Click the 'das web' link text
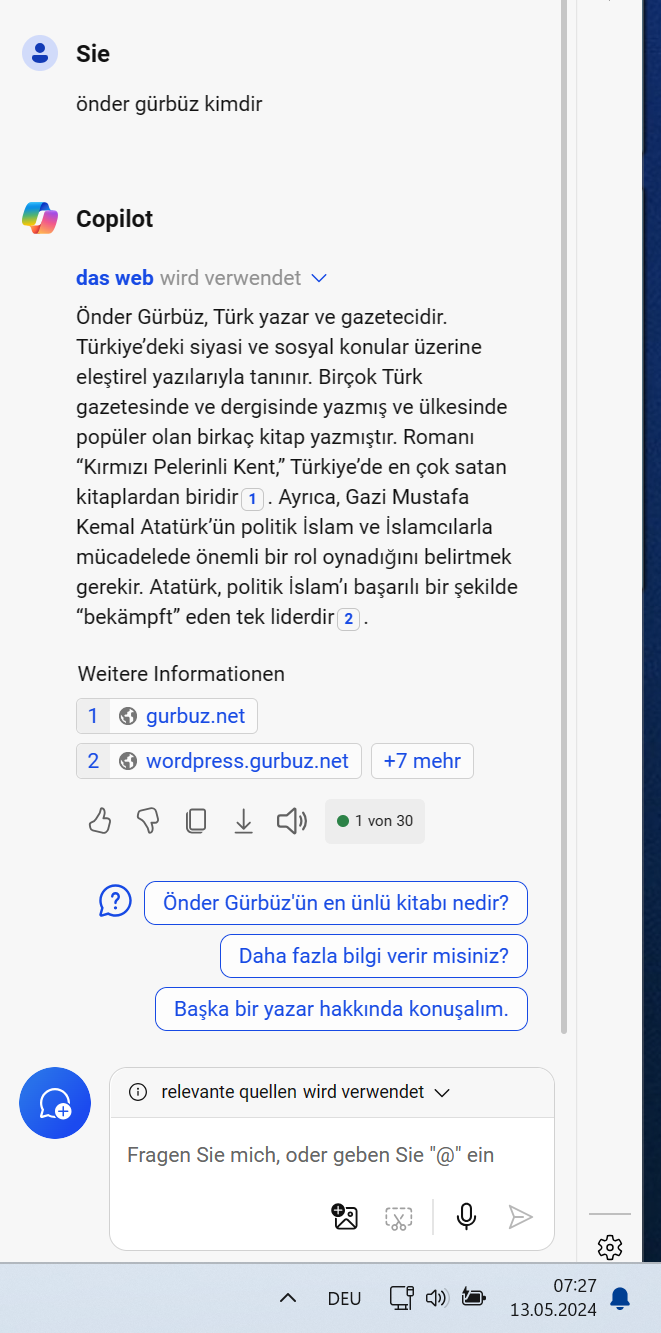The width and height of the screenshot is (661, 1333). 115,277
